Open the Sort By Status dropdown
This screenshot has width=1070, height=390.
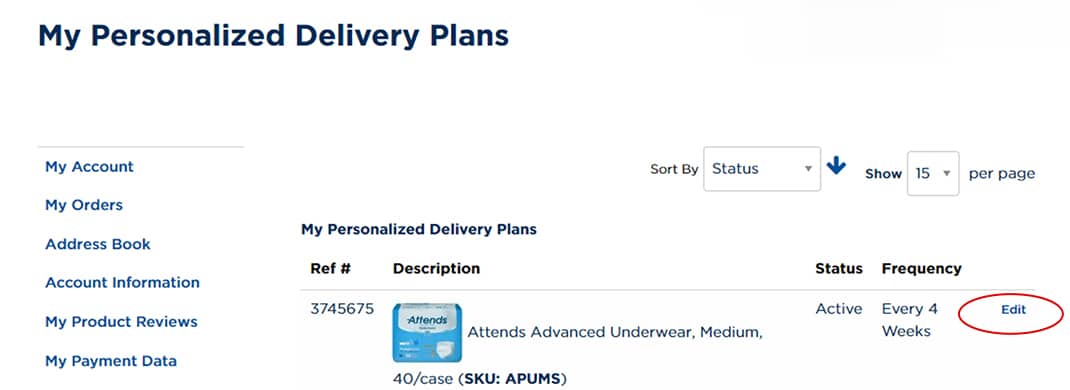click(762, 168)
